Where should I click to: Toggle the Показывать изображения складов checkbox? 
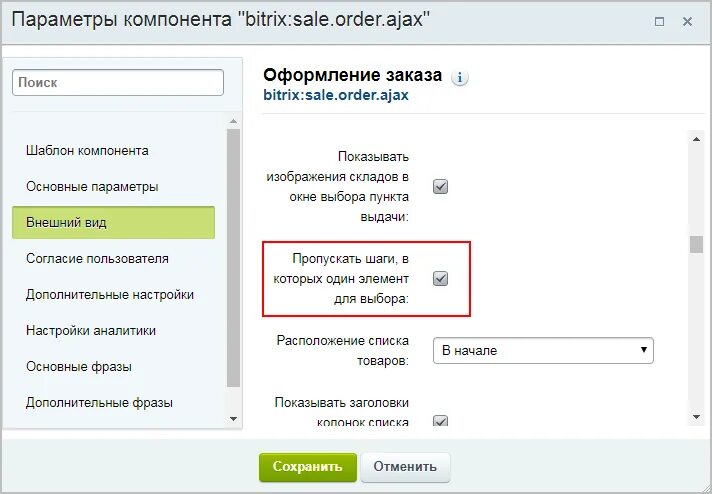(x=440, y=186)
